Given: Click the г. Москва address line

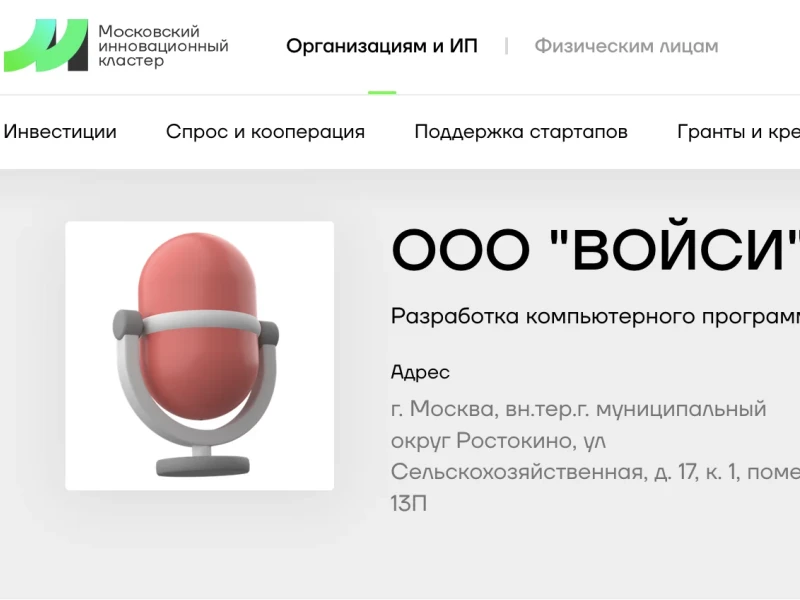Looking at the screenshot, I should click(579, 409).
